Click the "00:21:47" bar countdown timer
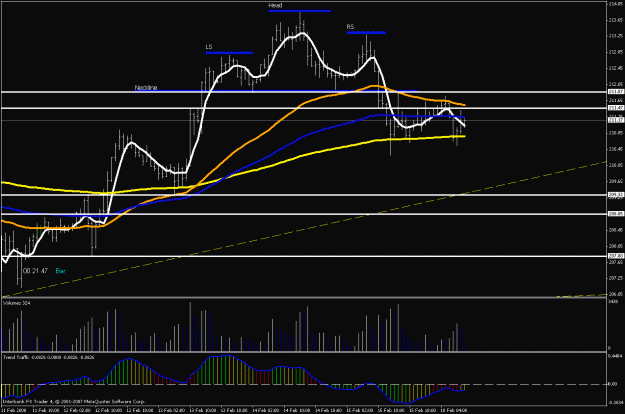 tap(35, 271)
